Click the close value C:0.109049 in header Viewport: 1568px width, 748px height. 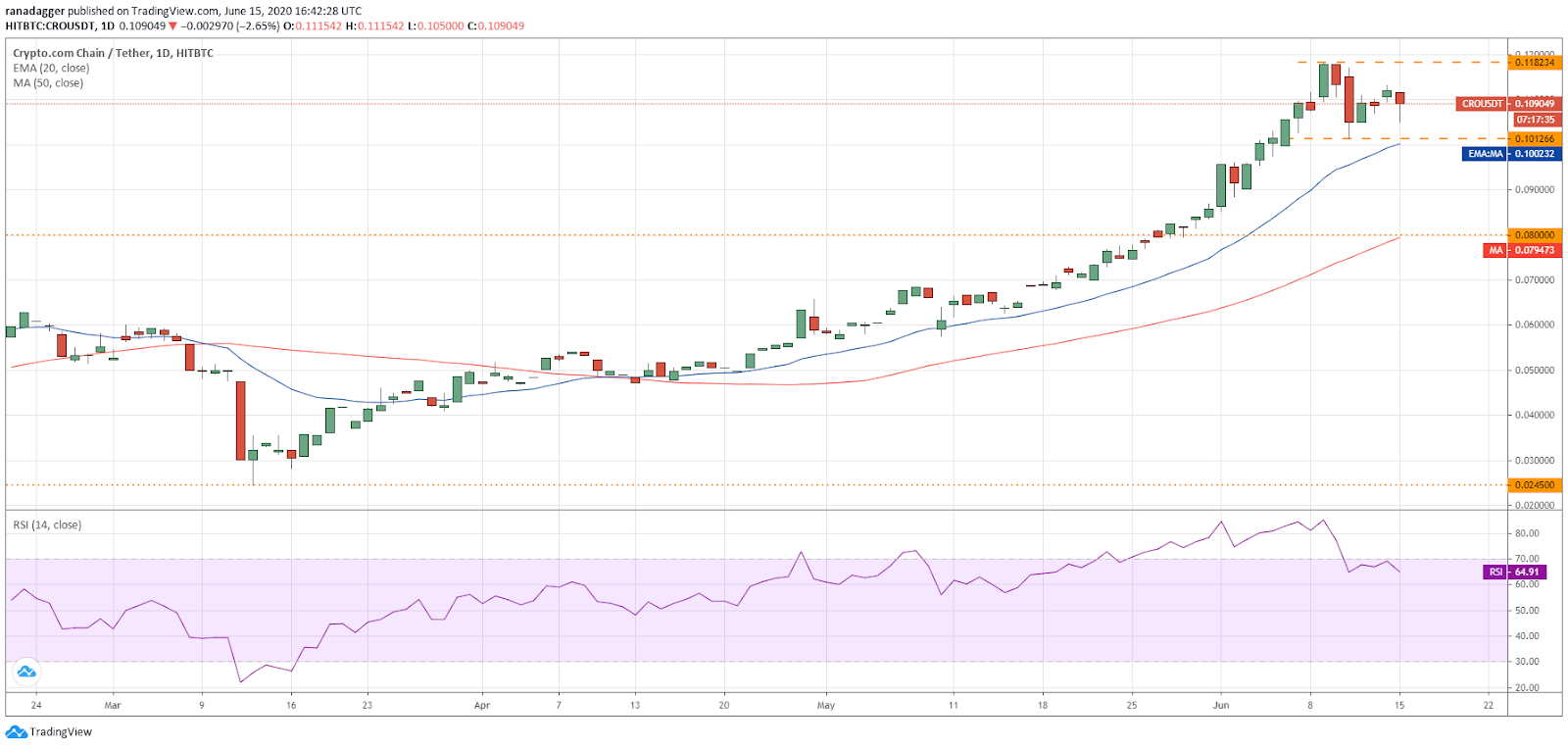(x=496, y=25)
